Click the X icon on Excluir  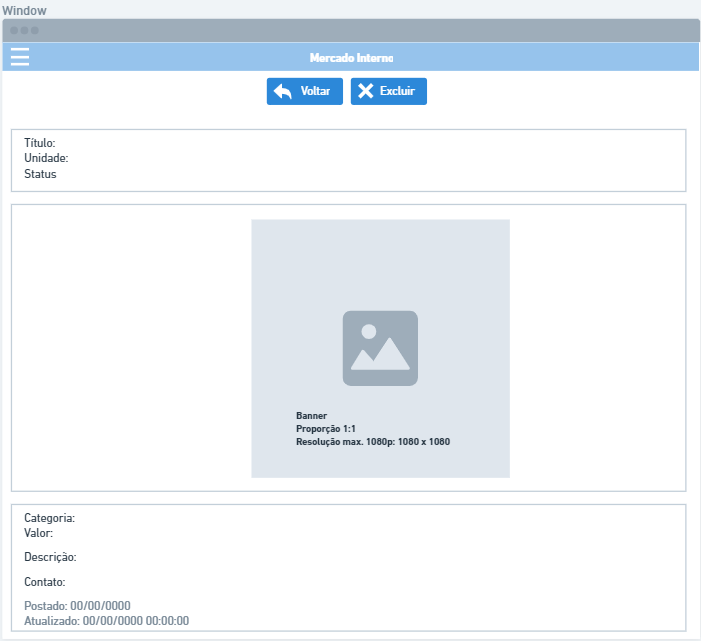point(366,91)
